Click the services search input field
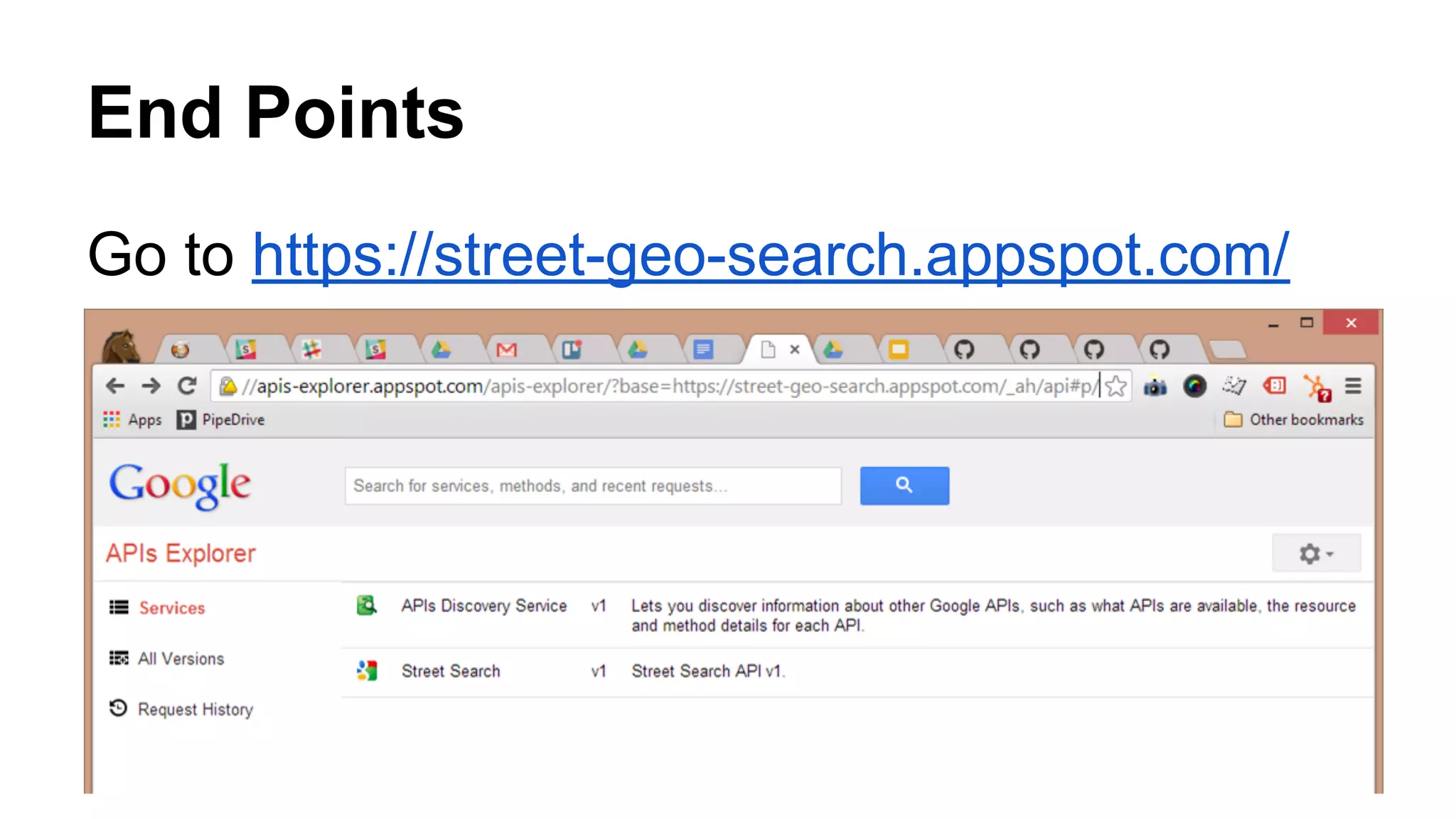This screenshot has width=1456, height=819. [x=593, y=486]
